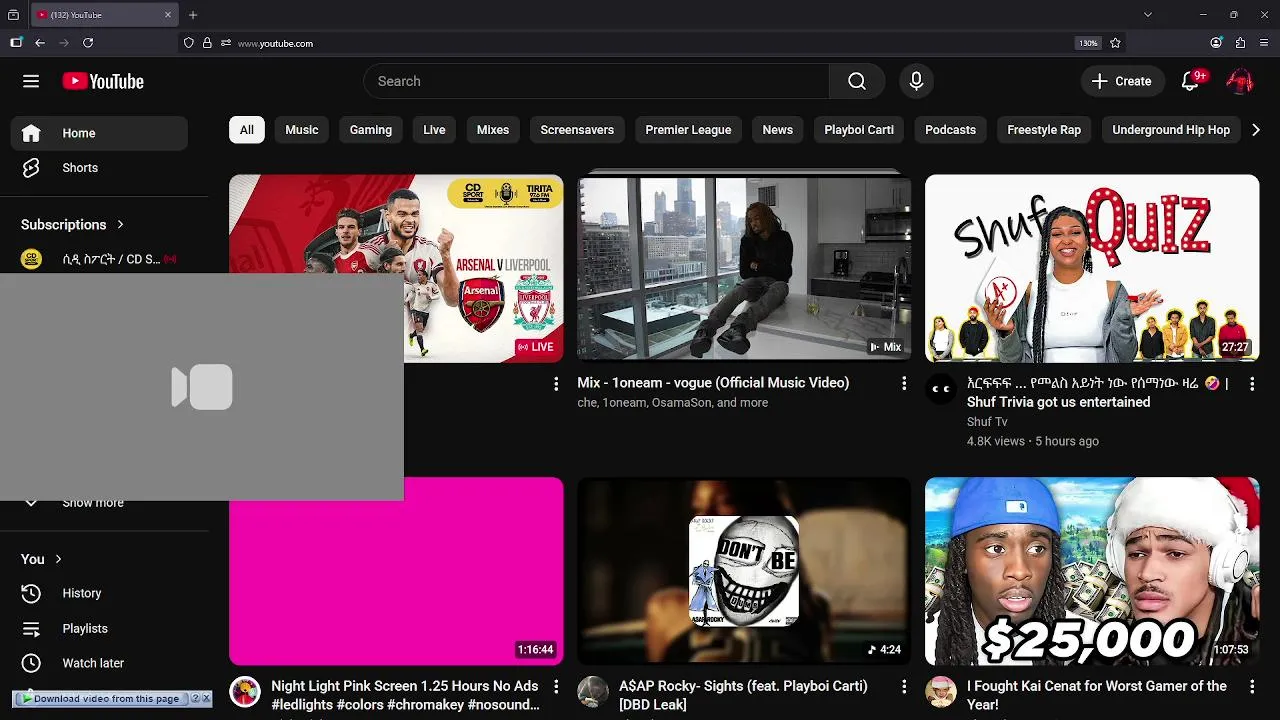Select the Music filter chip
Screen dimensions: 1280x720
pos(302,130)
